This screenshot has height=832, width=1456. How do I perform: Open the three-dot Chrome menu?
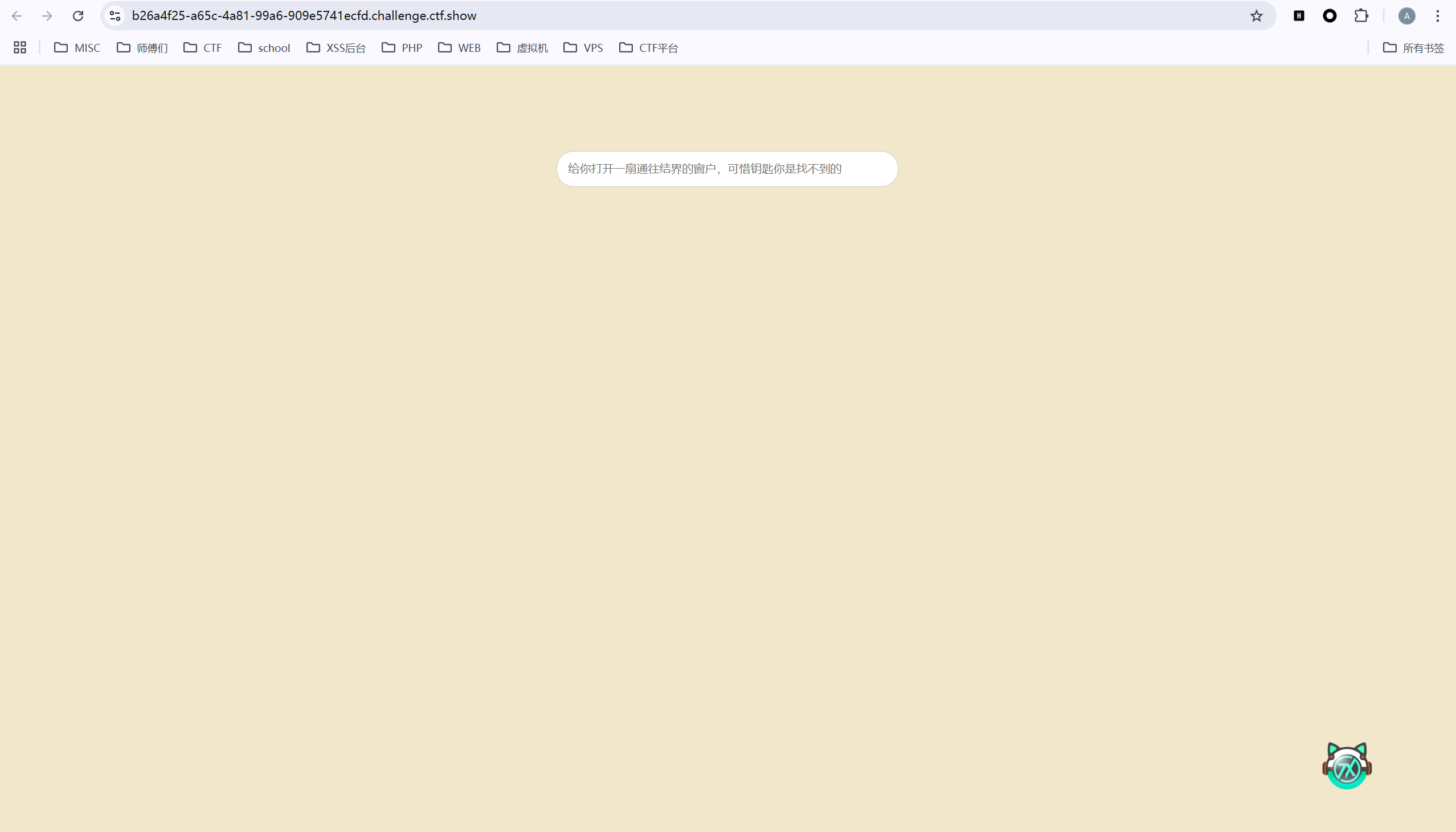[1437, 15]
